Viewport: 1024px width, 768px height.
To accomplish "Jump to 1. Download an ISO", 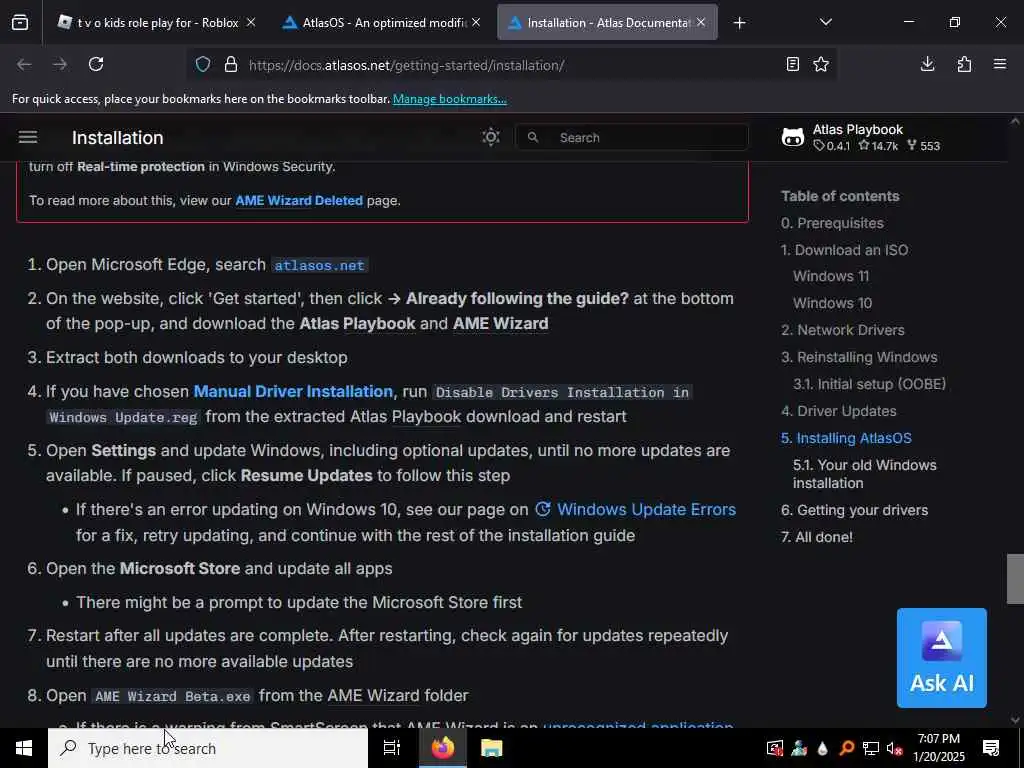I will pos(844,250).
